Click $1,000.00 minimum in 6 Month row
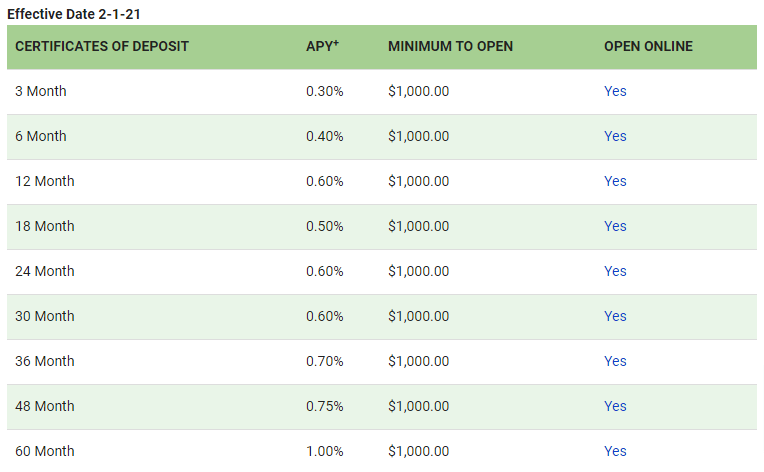Image resolution: width=764 pixels, height=472 pixels. coord(419,136)
